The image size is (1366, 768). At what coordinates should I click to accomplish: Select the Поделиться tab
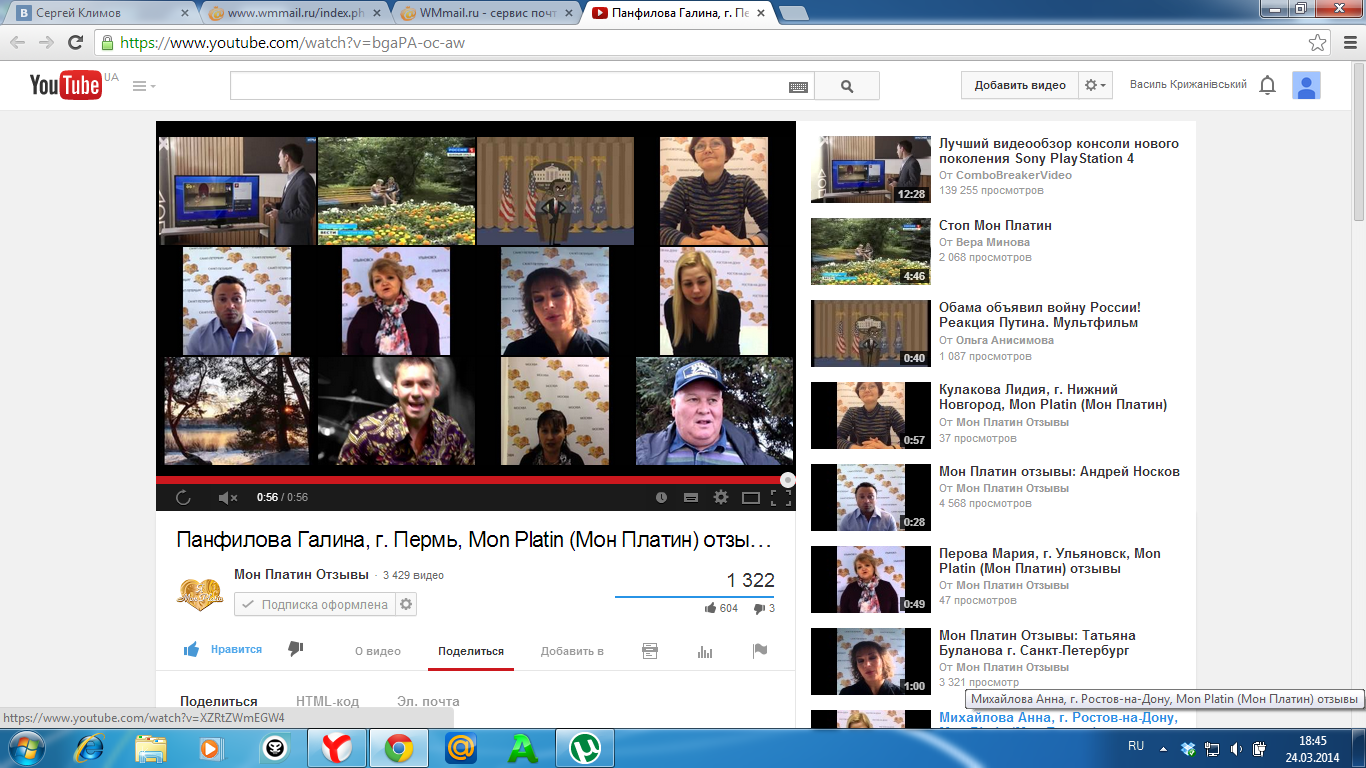(x=471, y=651)
